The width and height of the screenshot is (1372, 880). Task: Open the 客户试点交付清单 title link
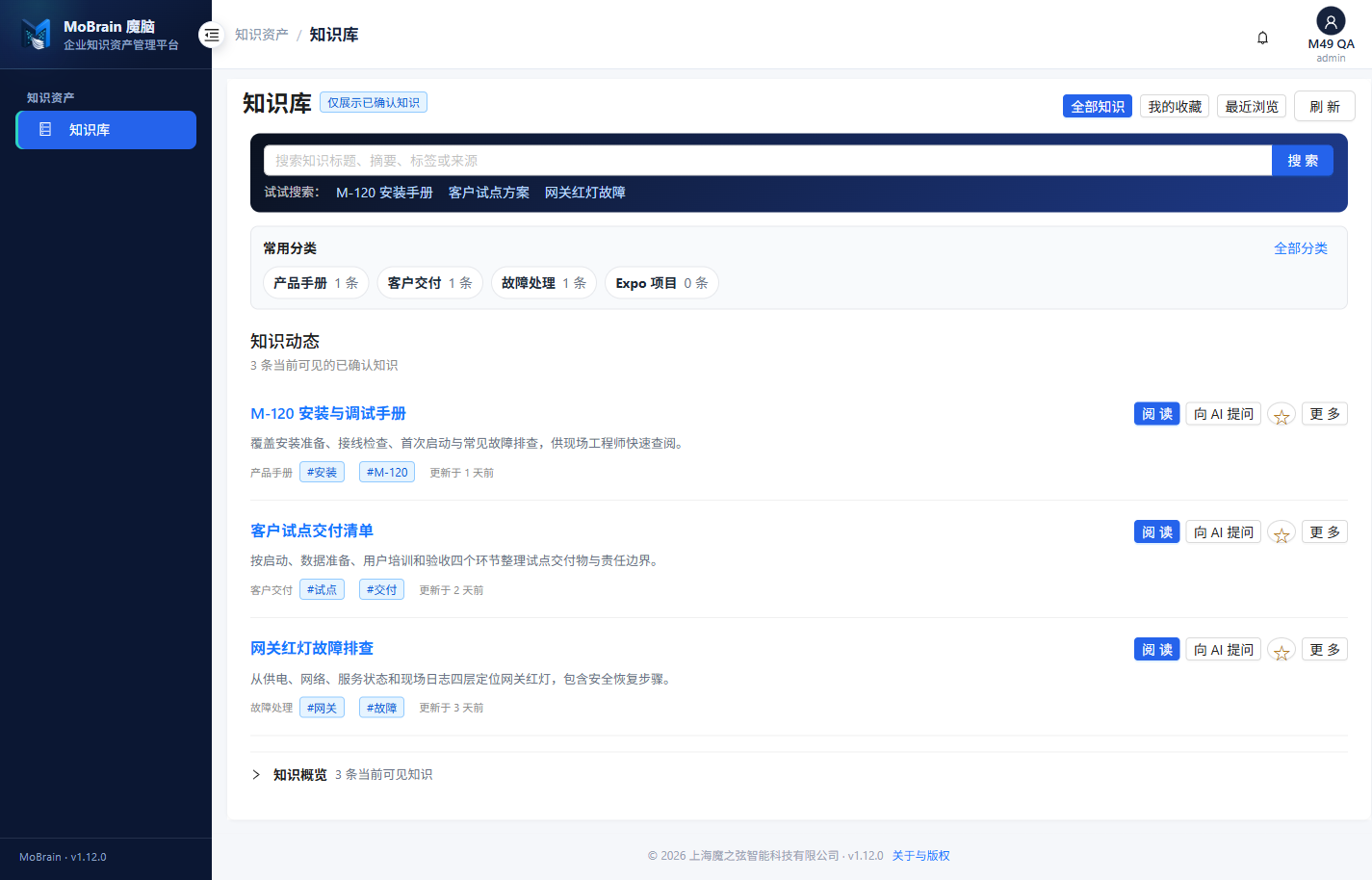[312, 531]
